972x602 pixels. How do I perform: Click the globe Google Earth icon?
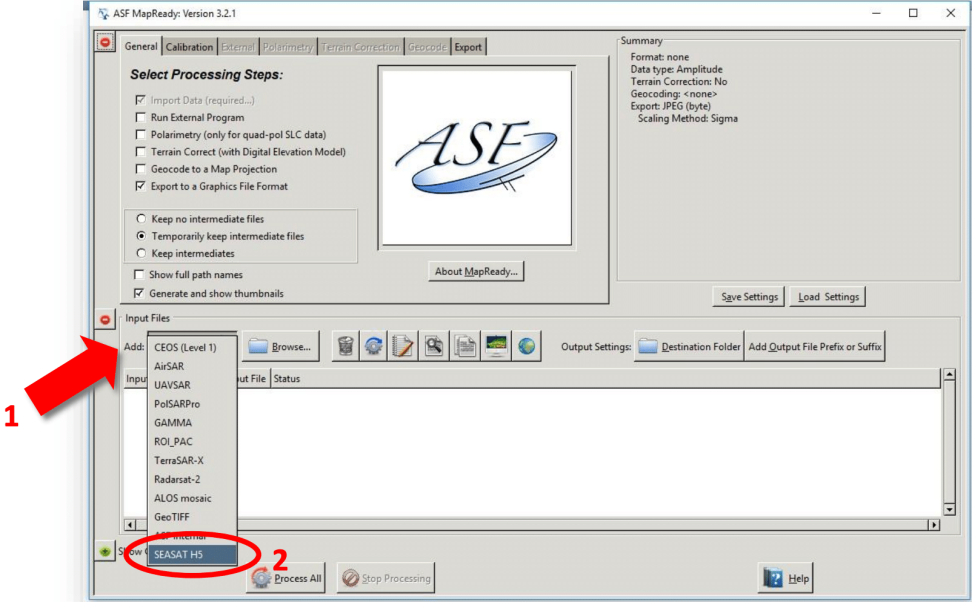pos(527,346)
